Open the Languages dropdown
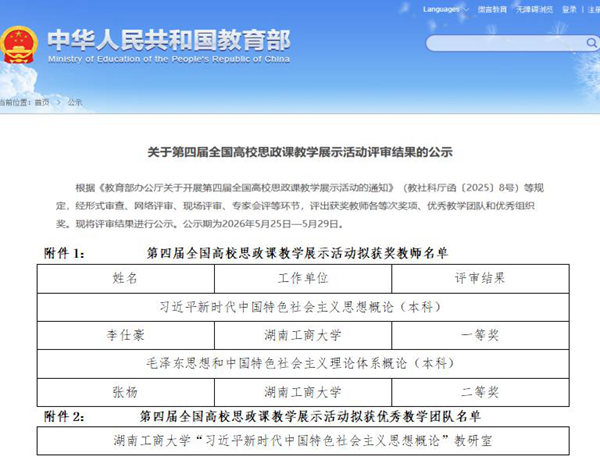 click(445, 9)
